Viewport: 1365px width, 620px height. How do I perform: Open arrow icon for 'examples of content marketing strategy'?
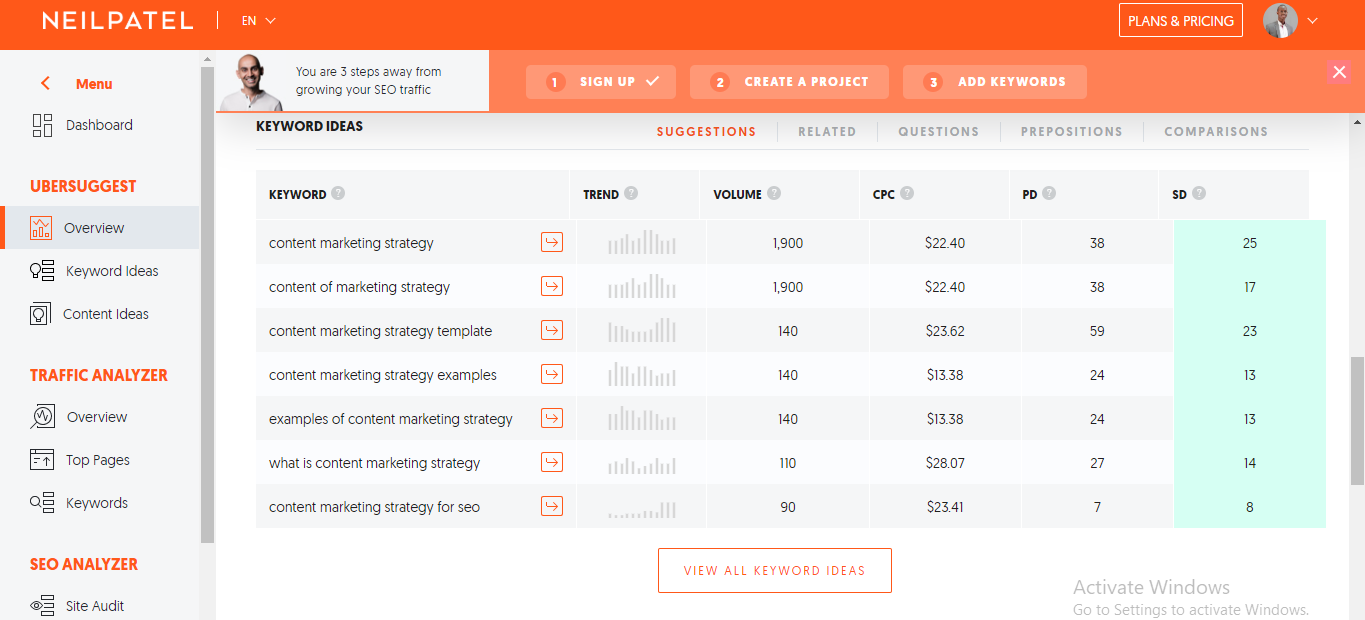552,418
